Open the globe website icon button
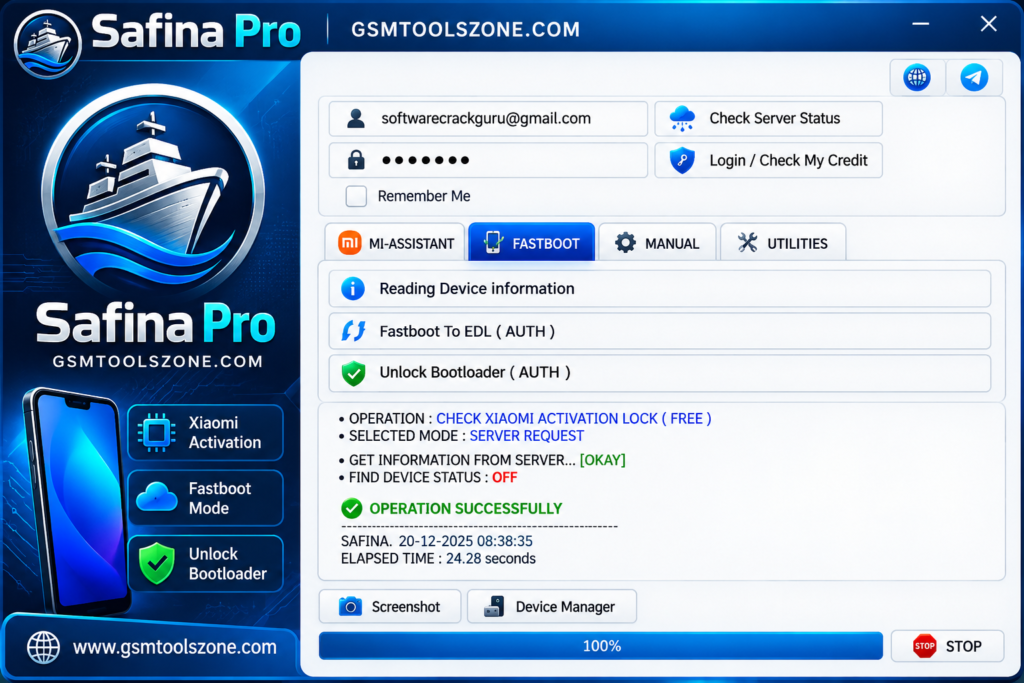1024x683 pixels. pos(917,78)
